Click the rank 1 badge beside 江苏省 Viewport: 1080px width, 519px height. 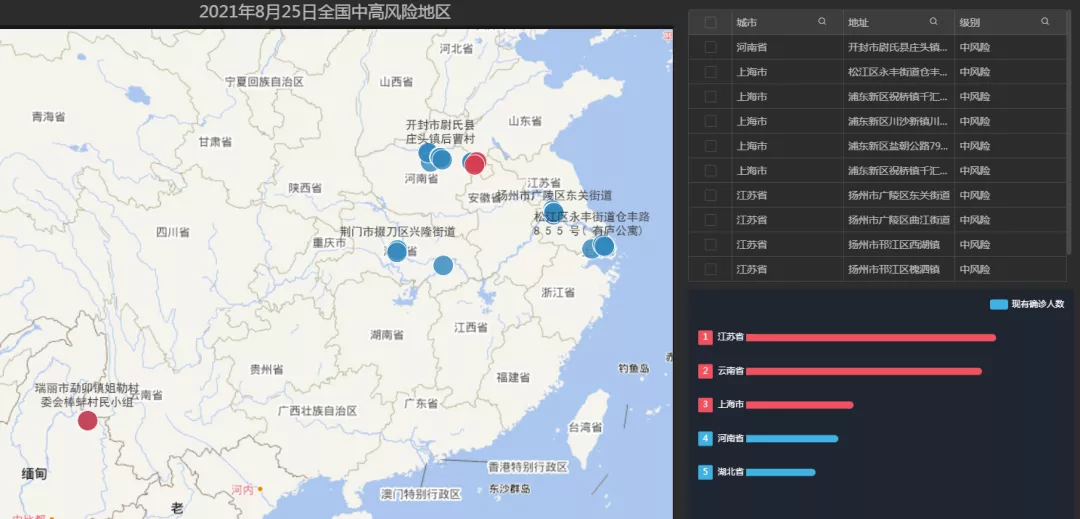point(705,337)
